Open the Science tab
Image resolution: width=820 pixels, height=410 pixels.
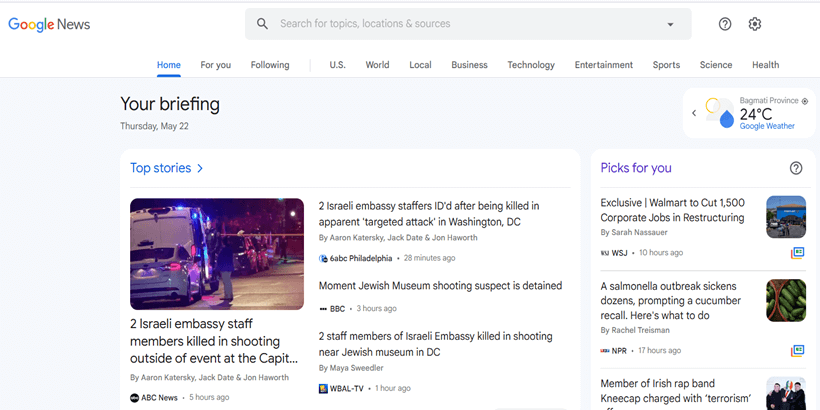click(716, 65)
